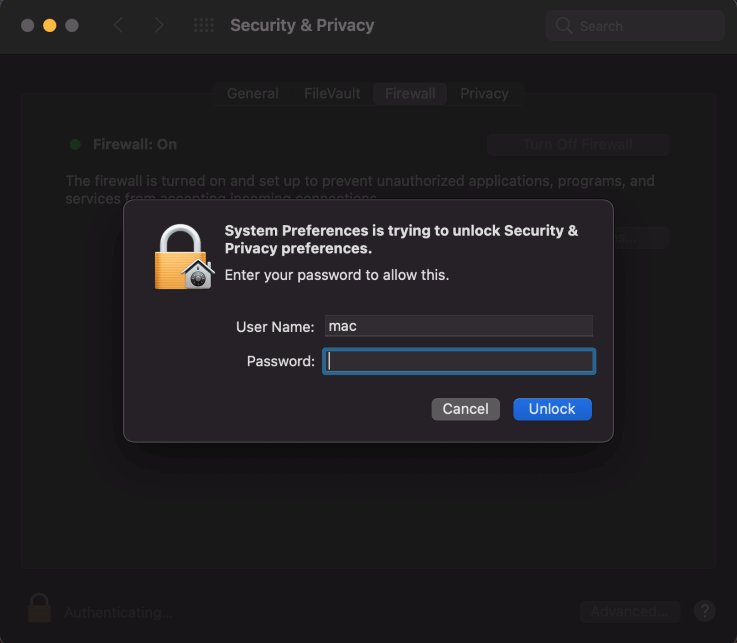The image size is (737, 643).
Task: Click the padlock icon in the authentication dialog
Action: pyautogui.click(x=184, y=257)
